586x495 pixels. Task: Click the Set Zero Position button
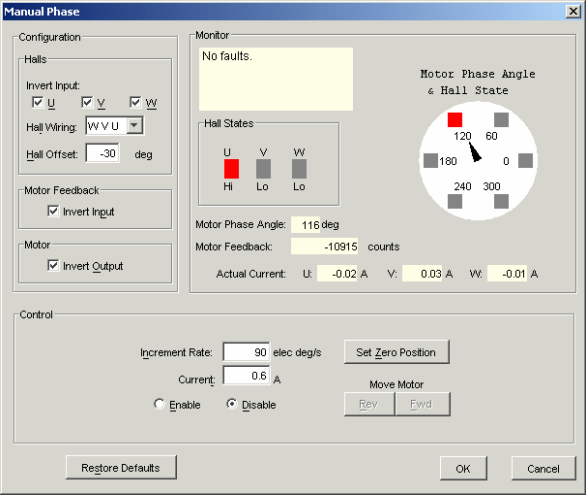tap(397, 352)
